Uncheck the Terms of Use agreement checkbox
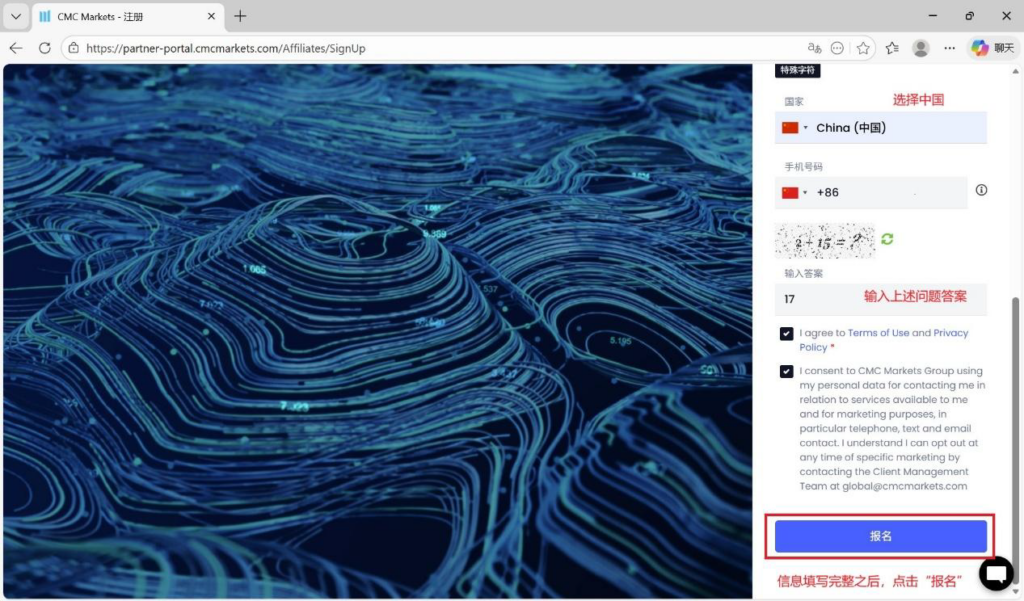Image resolution: width=1024 pixels, height=601 pixels. pos(787,334)
